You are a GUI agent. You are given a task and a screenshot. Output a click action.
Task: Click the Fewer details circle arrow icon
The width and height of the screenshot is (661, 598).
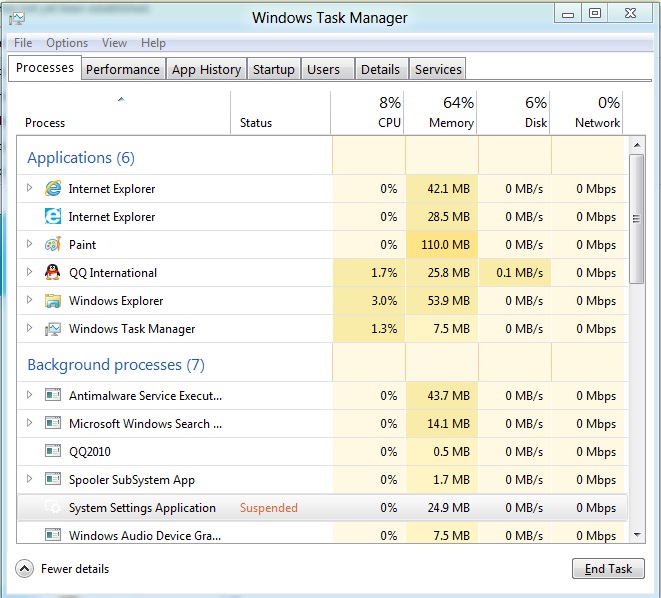(x=24, y=569)
